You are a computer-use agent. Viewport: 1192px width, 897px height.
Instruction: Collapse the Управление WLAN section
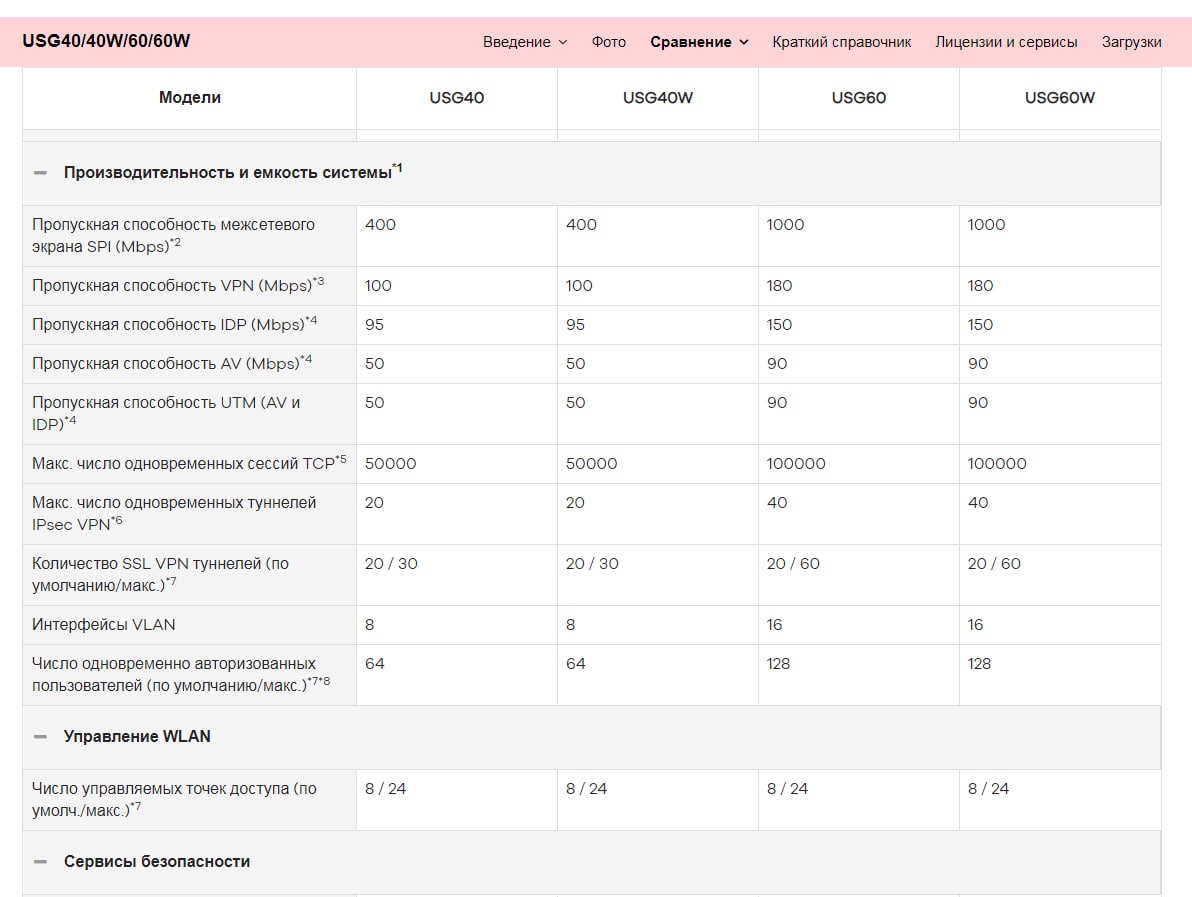(x=40, y=737)
